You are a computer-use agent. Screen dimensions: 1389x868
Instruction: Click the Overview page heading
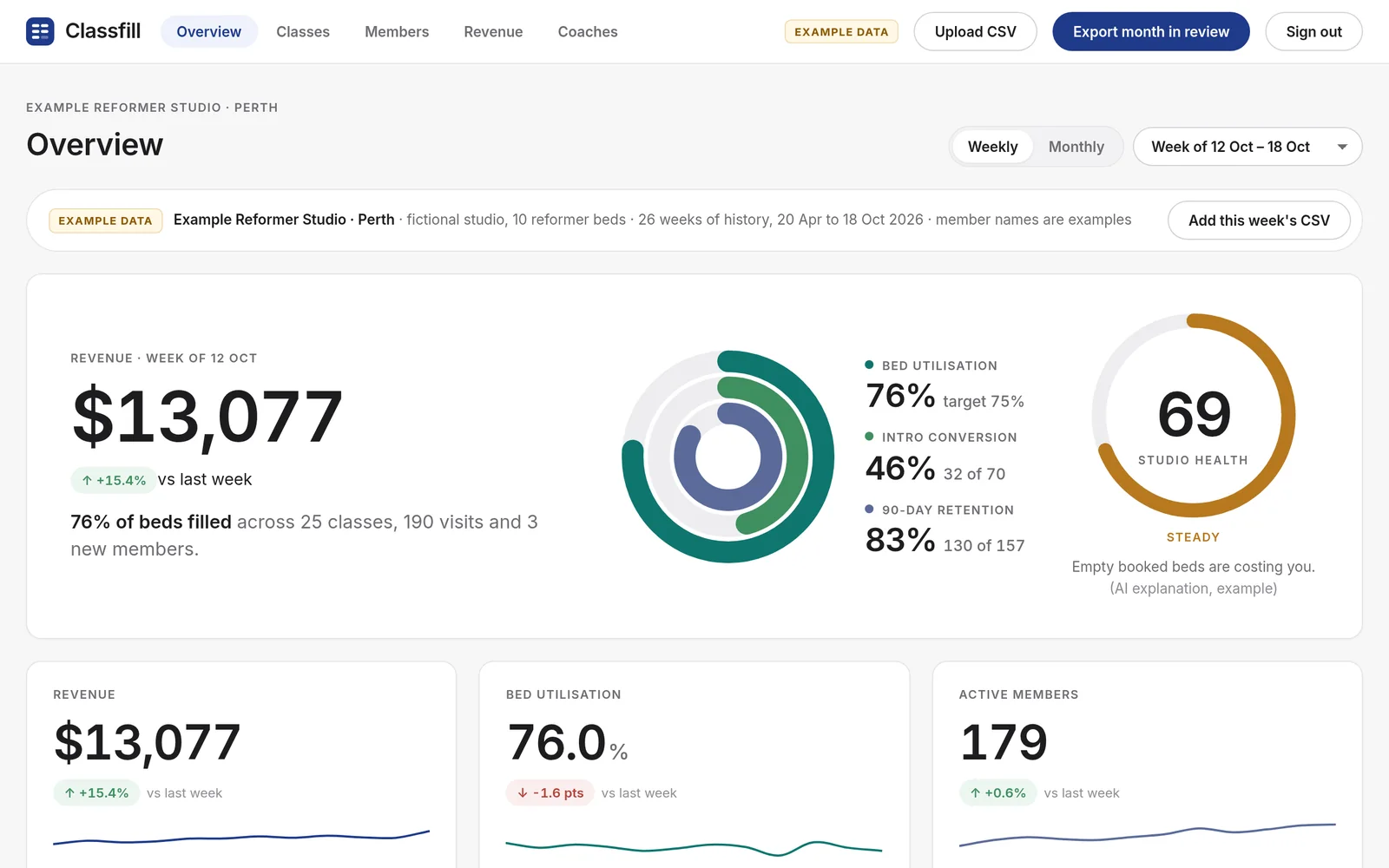95,144
